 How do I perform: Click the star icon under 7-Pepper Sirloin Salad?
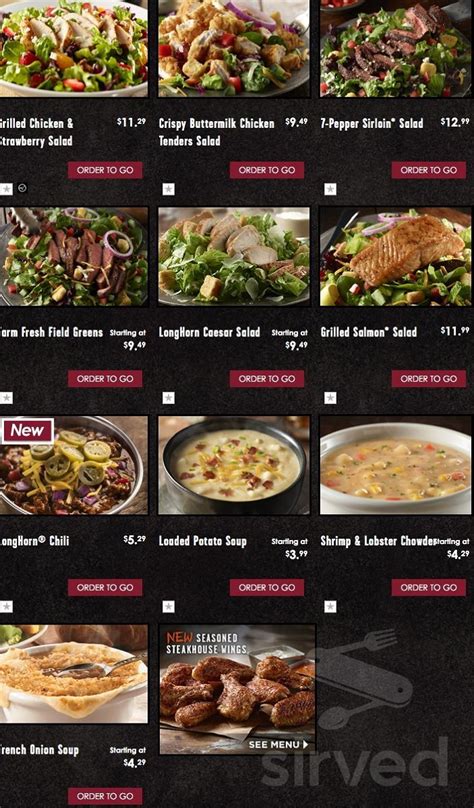tap(330, 189)
